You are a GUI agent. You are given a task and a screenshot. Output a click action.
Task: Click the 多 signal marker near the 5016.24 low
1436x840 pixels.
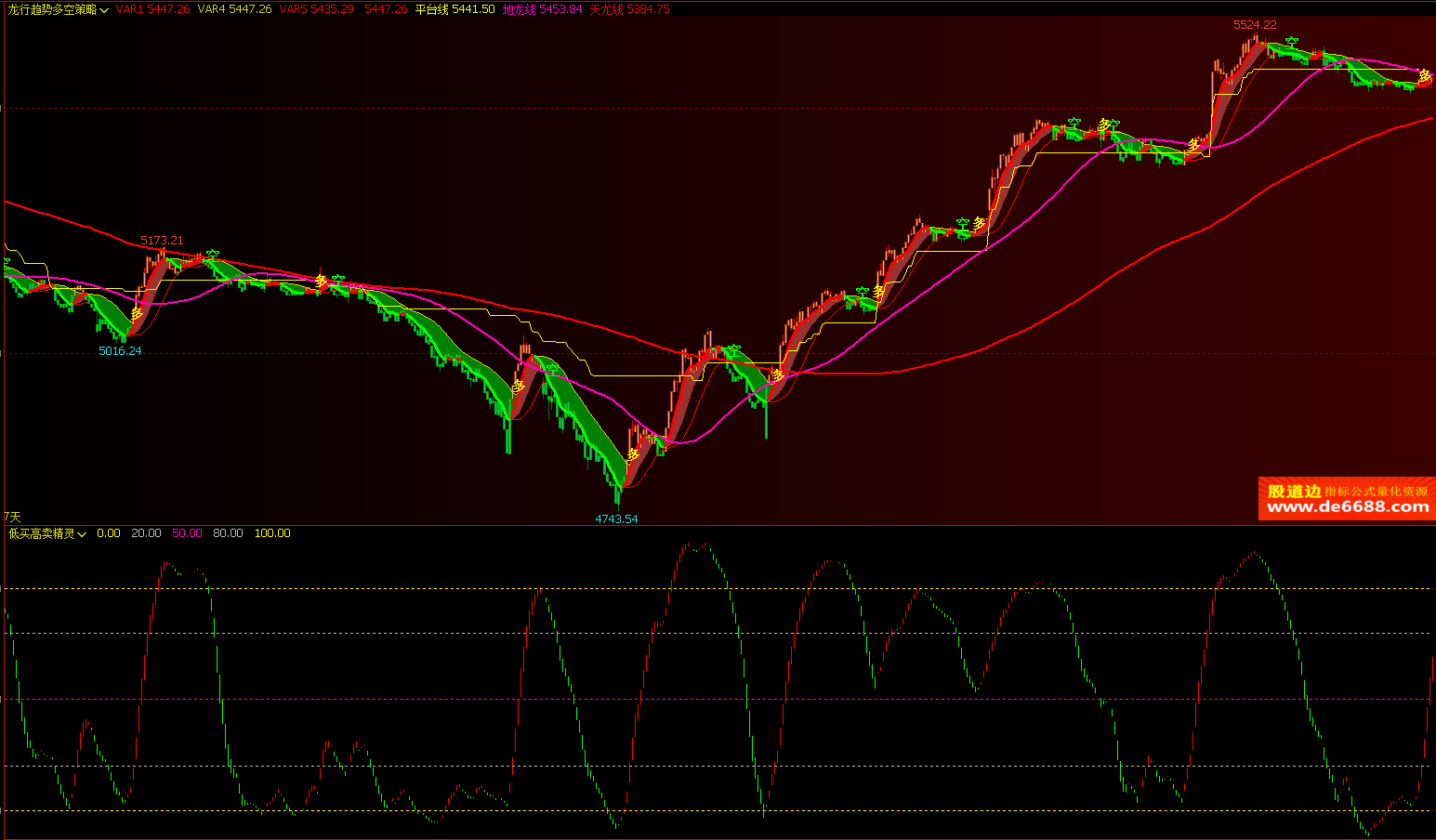[x=137, y=314]
